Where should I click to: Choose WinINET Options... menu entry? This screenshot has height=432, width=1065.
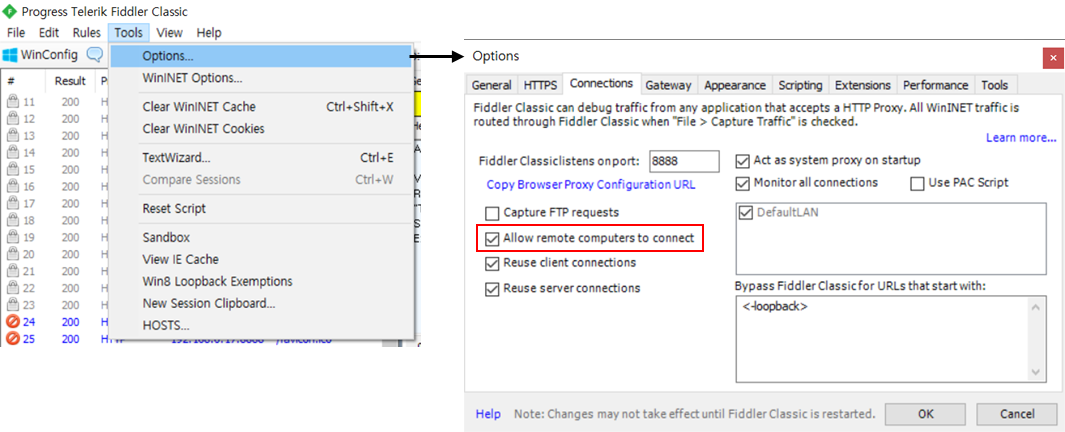(261, 78)
